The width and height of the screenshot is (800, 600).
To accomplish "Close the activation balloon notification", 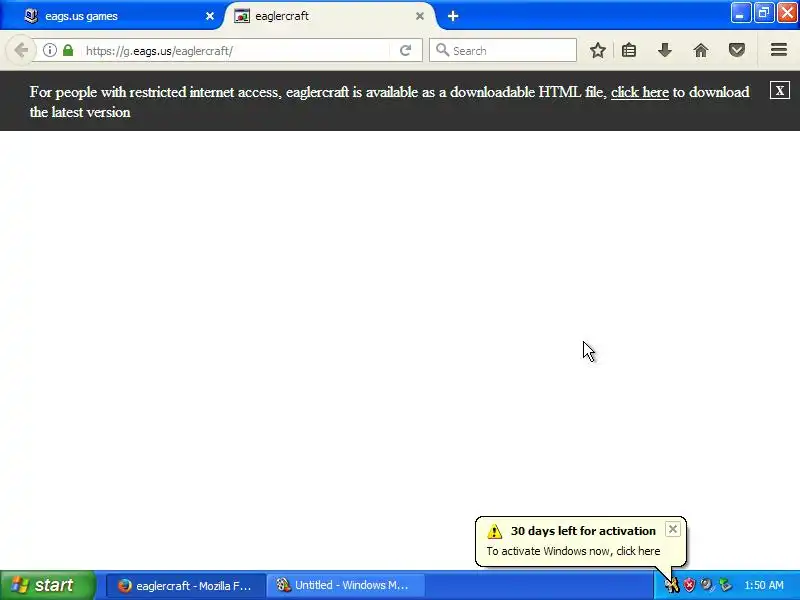I will 673,530.
